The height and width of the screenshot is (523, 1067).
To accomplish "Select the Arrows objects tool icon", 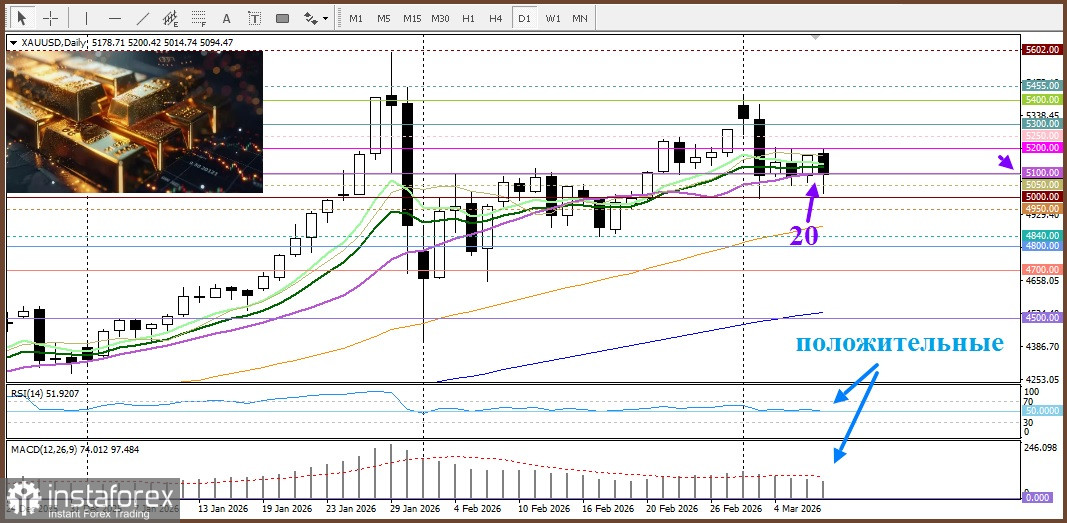I will click(310, 18).
